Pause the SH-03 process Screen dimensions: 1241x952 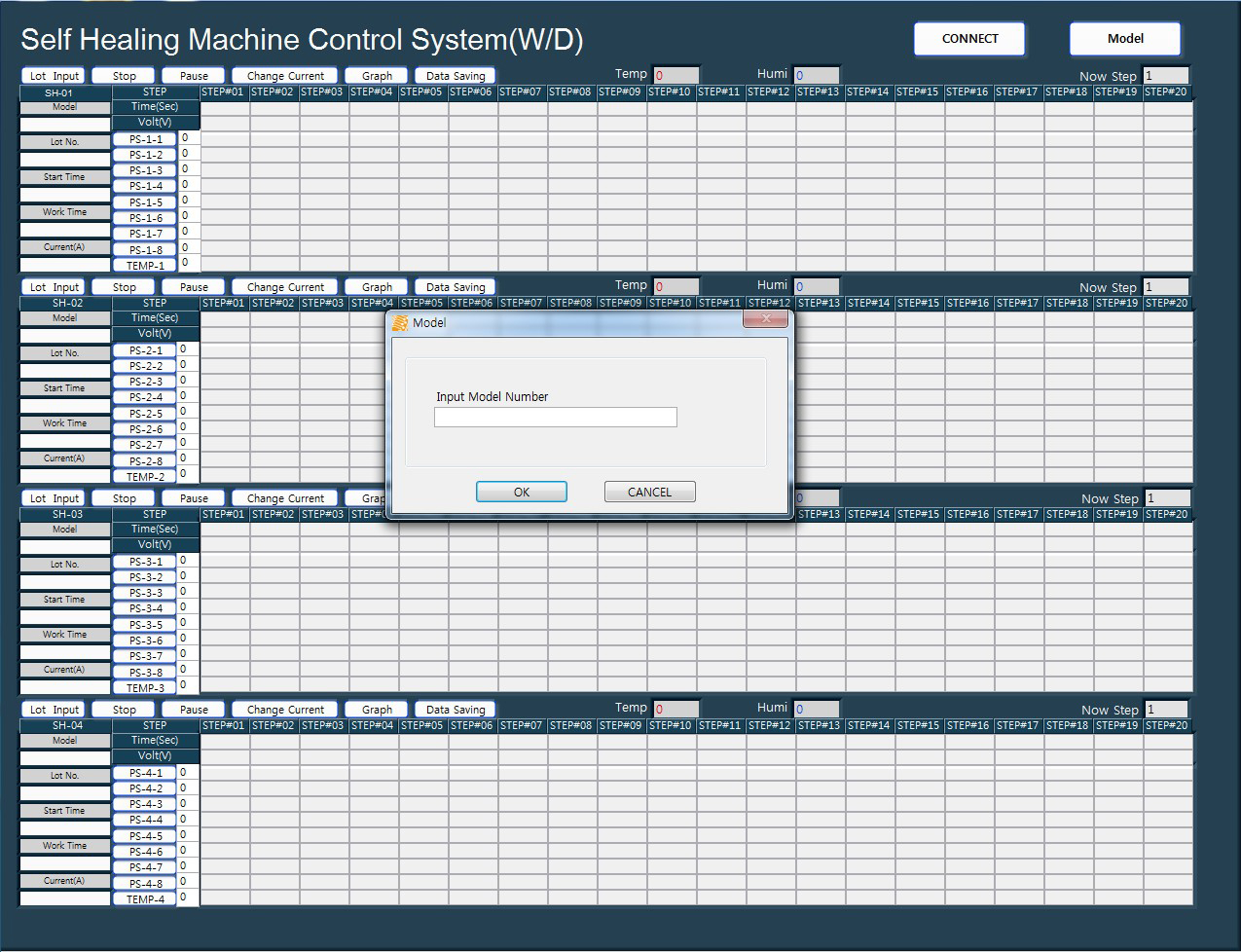[x=193, y=498]
